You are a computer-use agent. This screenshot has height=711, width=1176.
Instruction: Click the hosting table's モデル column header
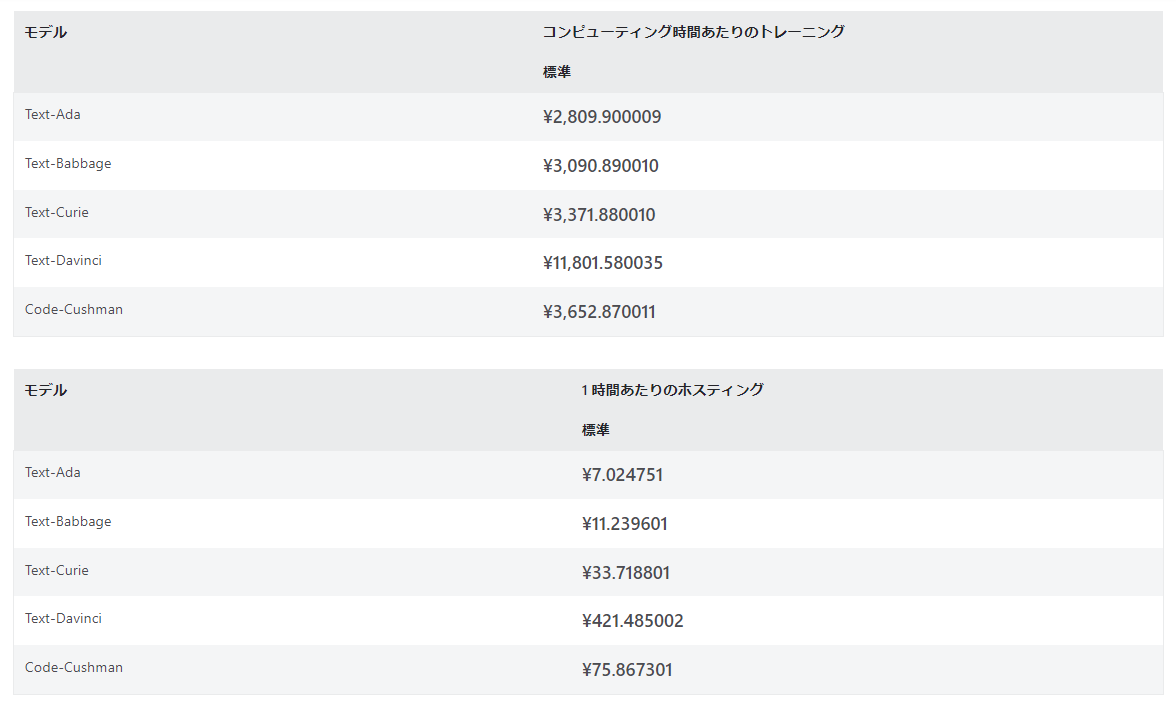click(46, 390)
